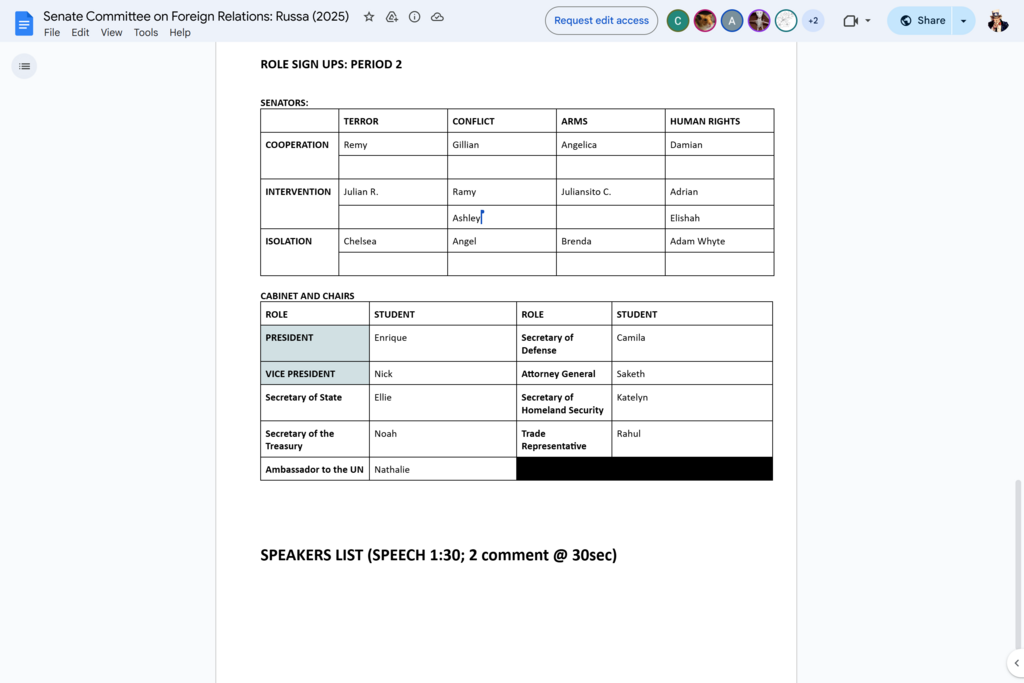This screenshot has width=1024, height=683.
Task: Click the cell containing Gillian
Action: [x=502, y=144]
